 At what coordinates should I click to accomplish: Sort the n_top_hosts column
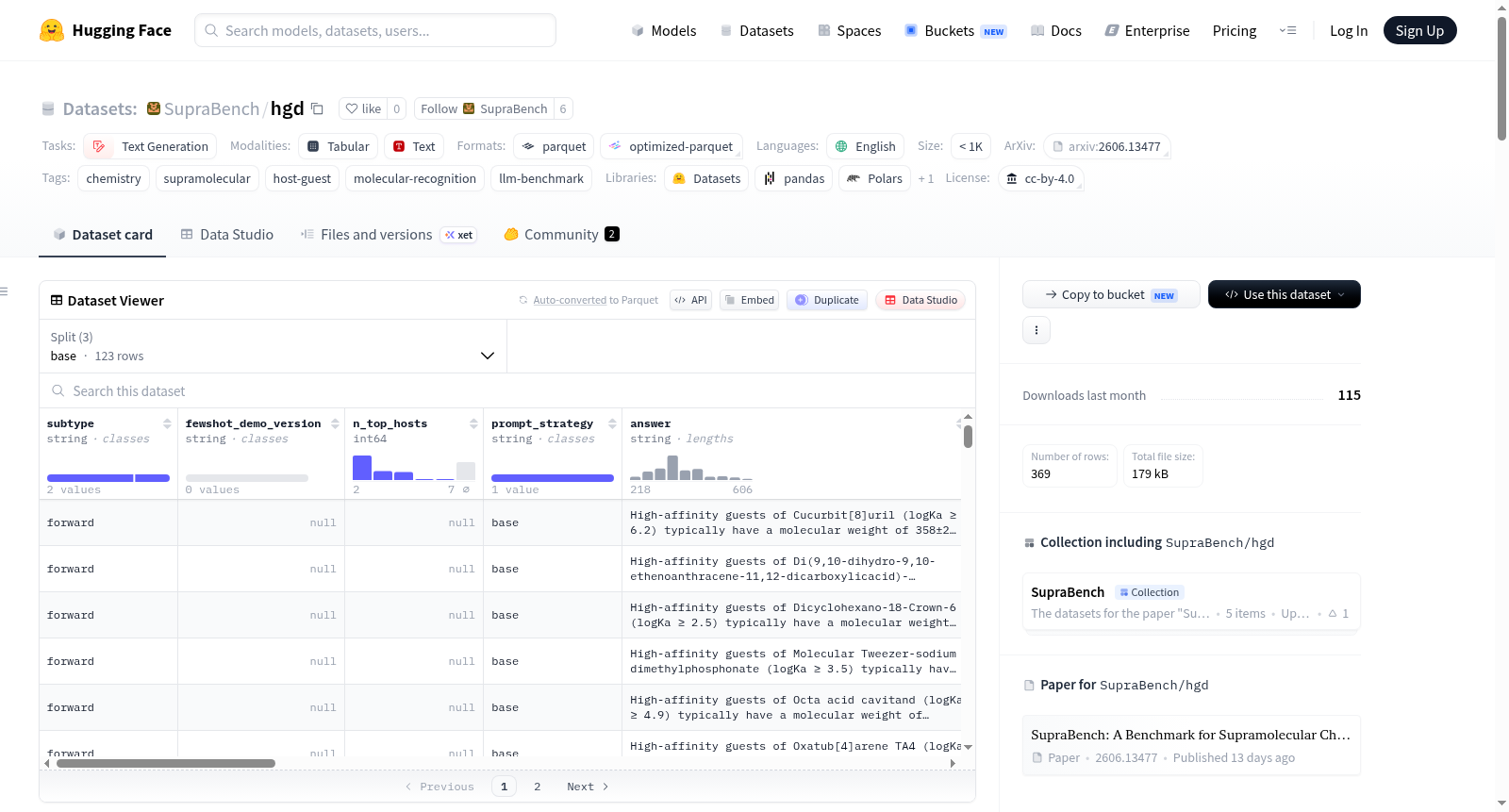pyautogui.click(x=473, y=423)
